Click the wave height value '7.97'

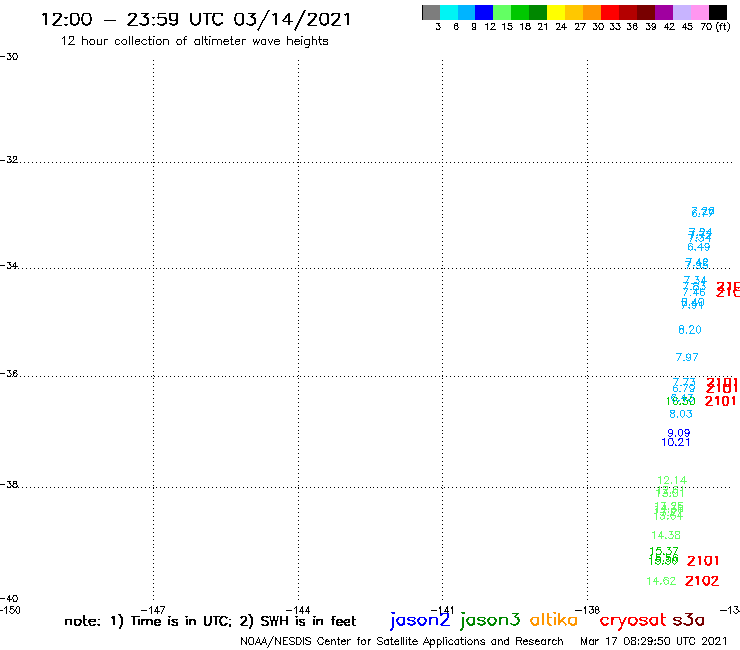(x=687, y=357)
